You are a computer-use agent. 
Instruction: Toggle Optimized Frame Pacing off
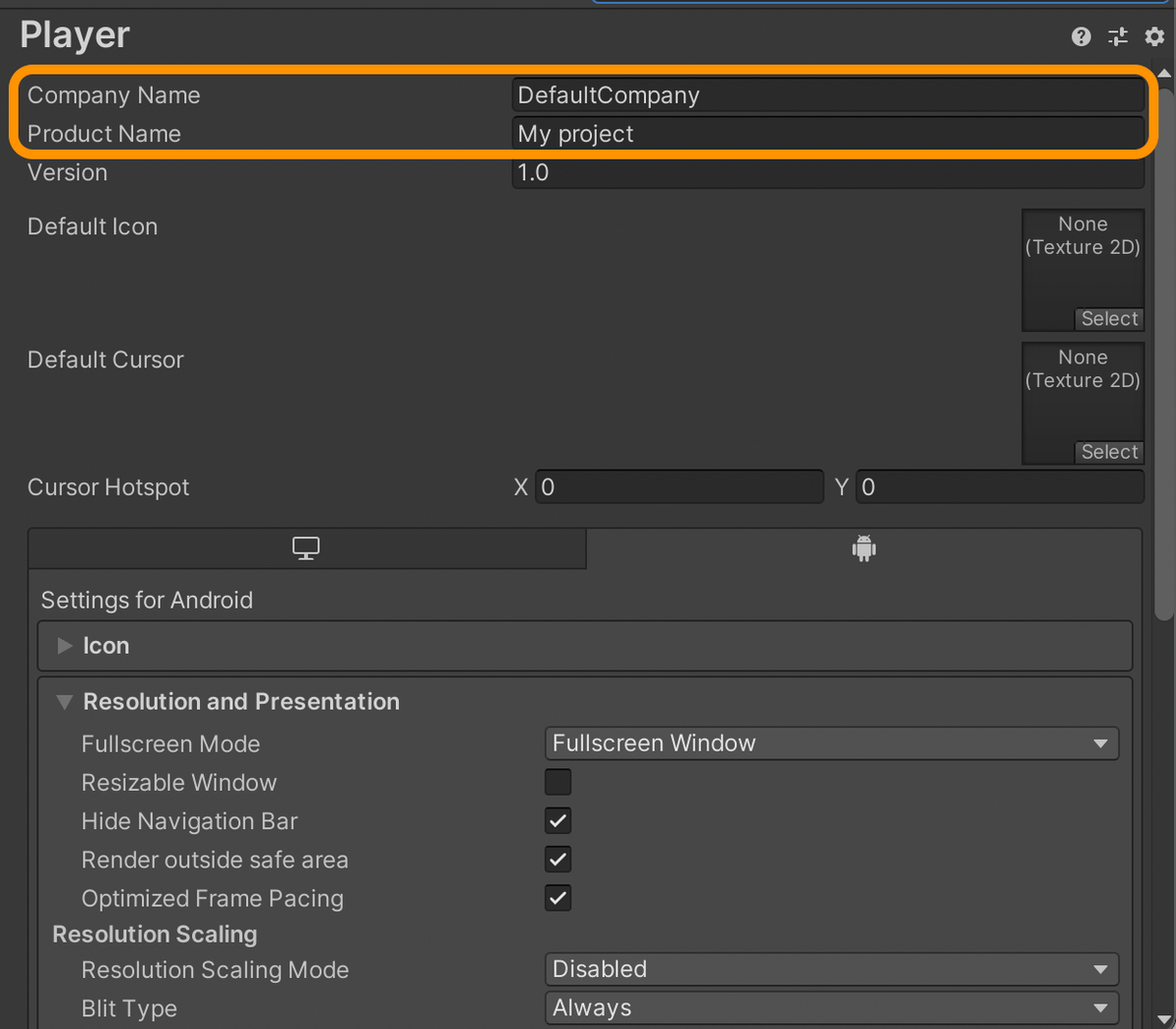click(x=557, y=898)
